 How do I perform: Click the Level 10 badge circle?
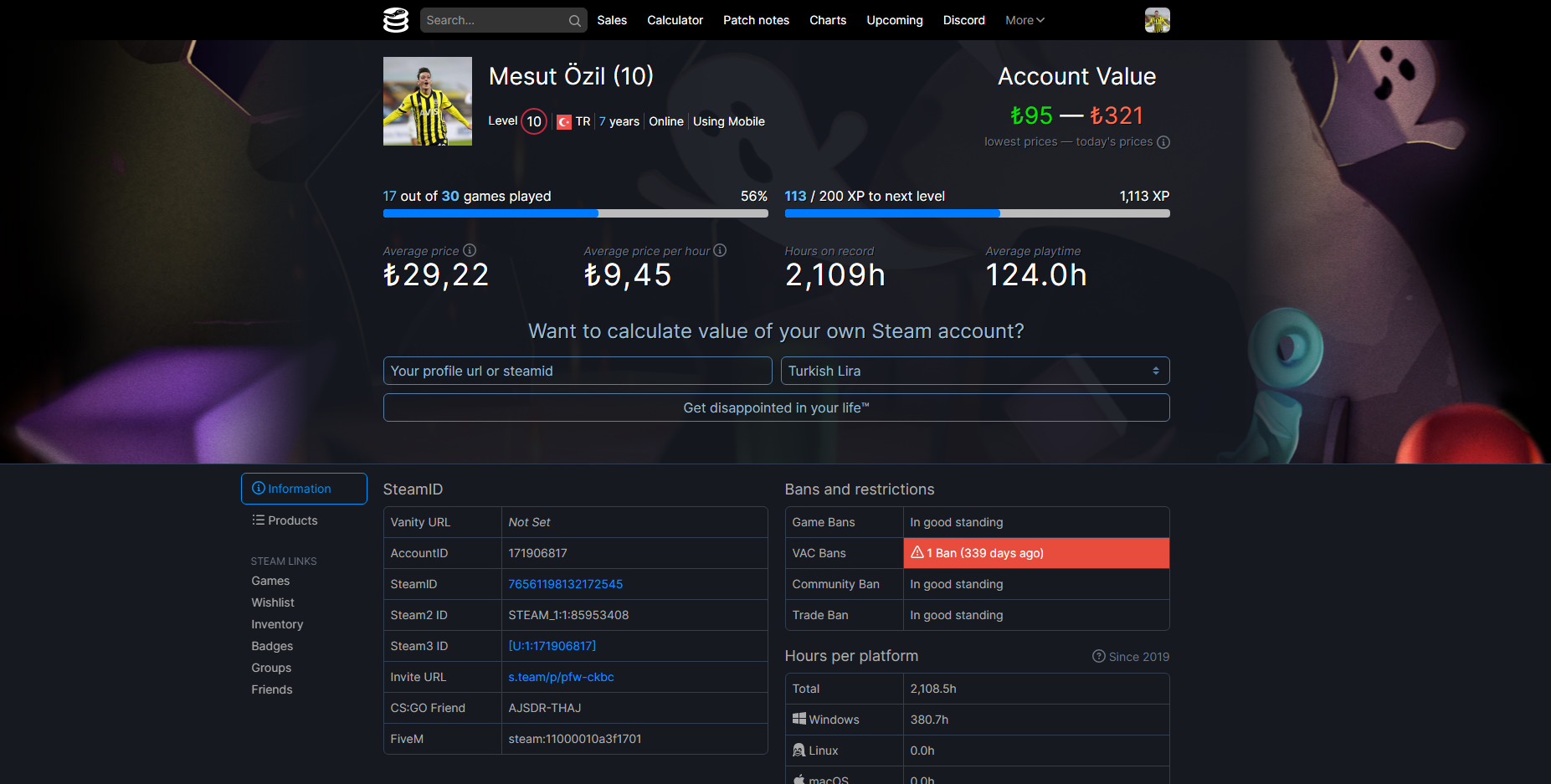click(x=534, y=121)
